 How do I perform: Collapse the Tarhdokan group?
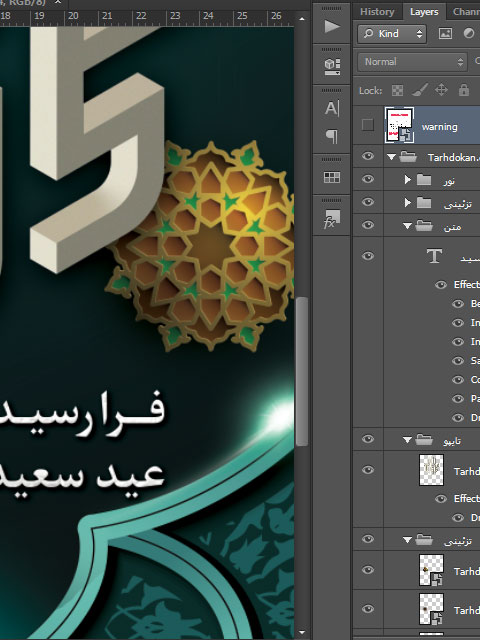(x=391, y=157)
